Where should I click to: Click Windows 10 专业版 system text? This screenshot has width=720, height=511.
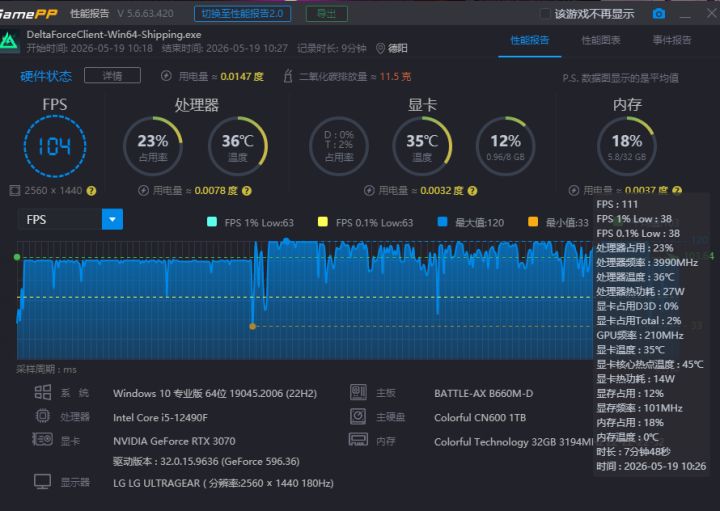[215, 393]
